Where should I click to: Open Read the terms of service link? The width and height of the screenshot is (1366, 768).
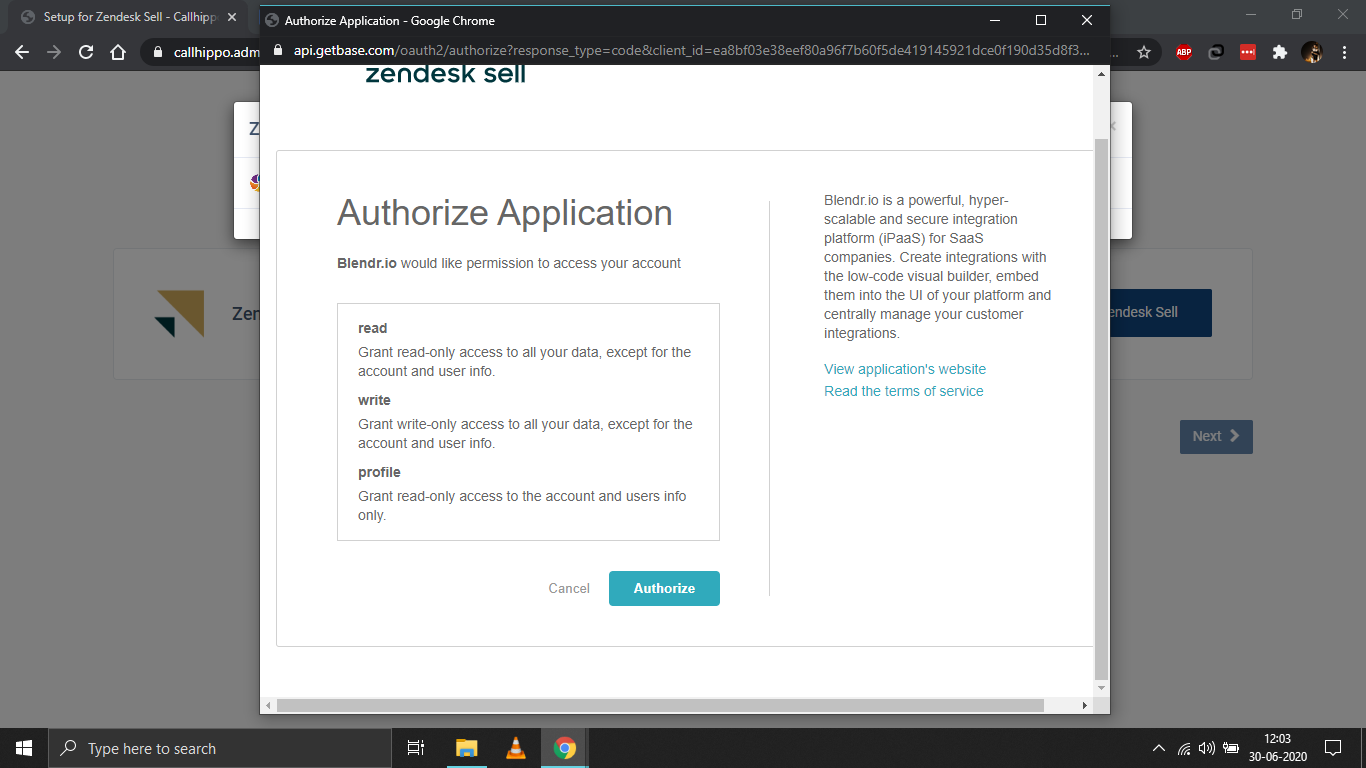(904, 391)
